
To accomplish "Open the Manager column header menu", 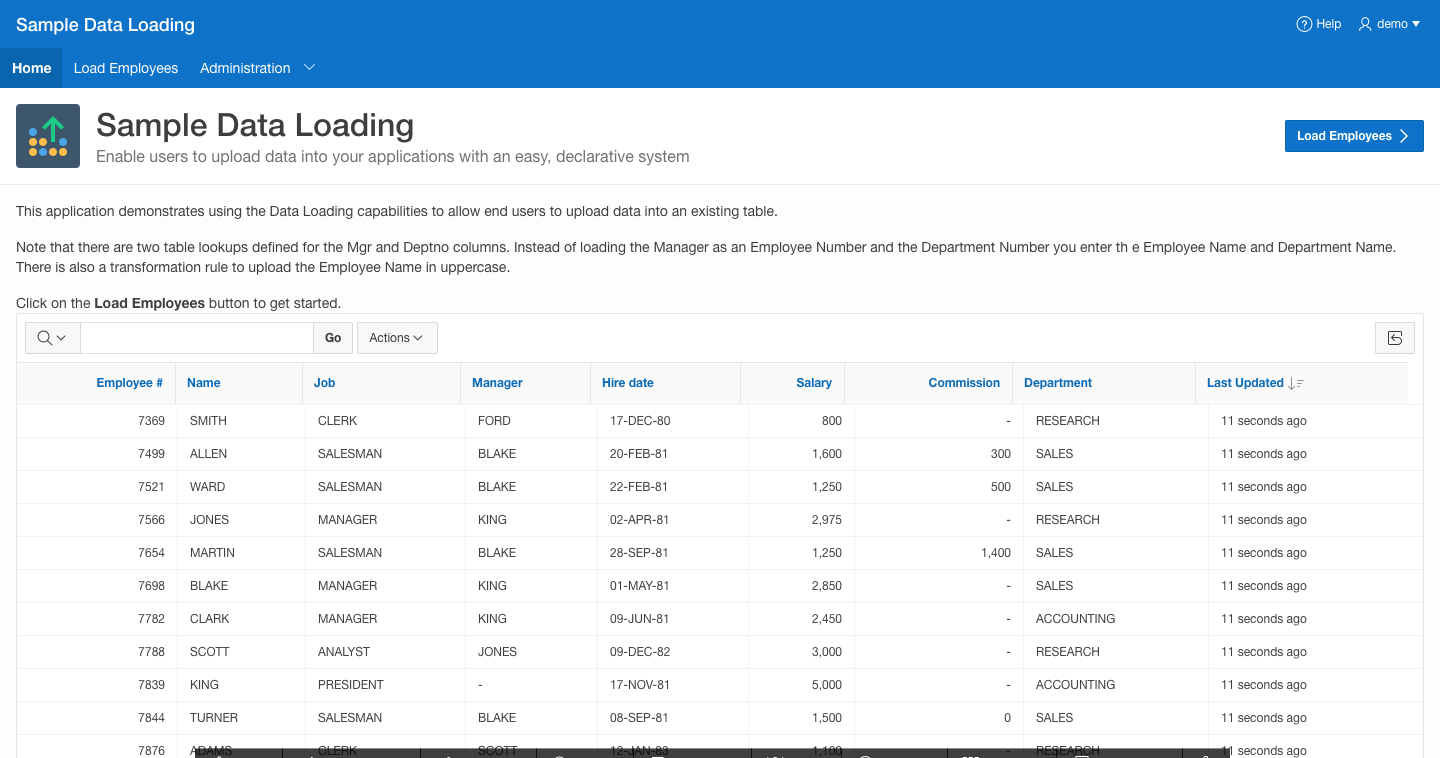I will (497, 383).
